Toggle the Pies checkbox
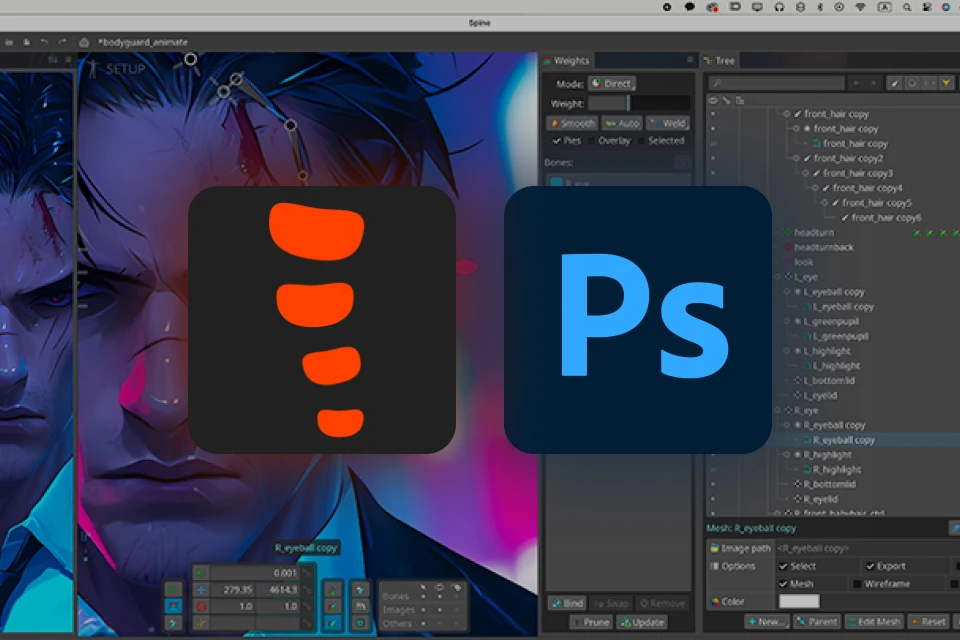The image size is (960, 640). click(557, 141)
